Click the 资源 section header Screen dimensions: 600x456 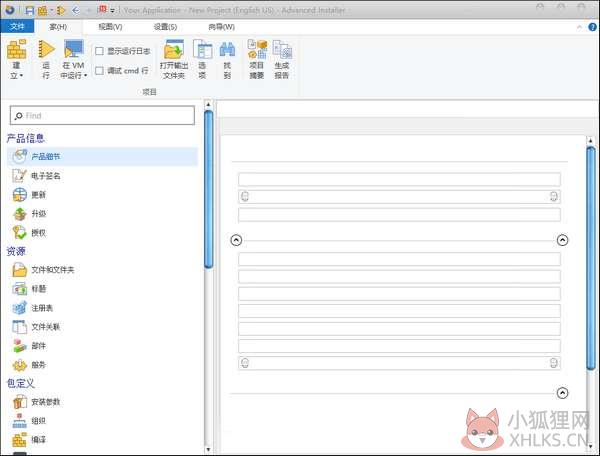(16, 251)
